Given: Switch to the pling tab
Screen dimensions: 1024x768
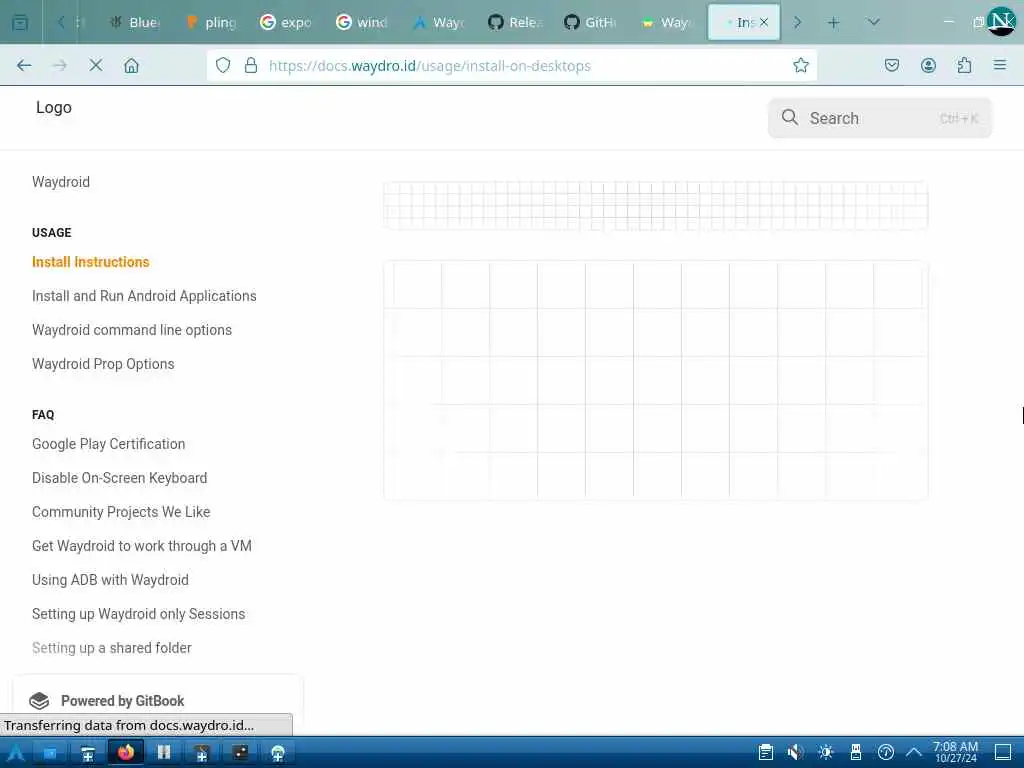Looking at the screenshot, I should (x=210, y=22).
